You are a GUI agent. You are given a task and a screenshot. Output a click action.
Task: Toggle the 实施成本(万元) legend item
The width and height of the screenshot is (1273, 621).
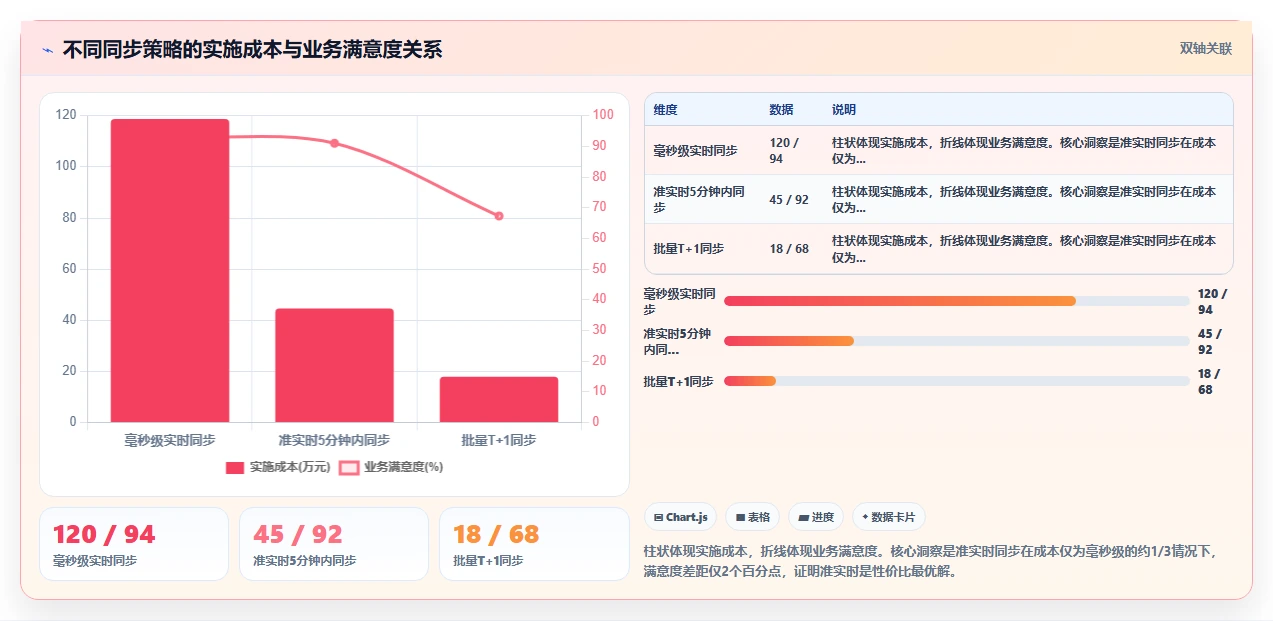point(278,467)
